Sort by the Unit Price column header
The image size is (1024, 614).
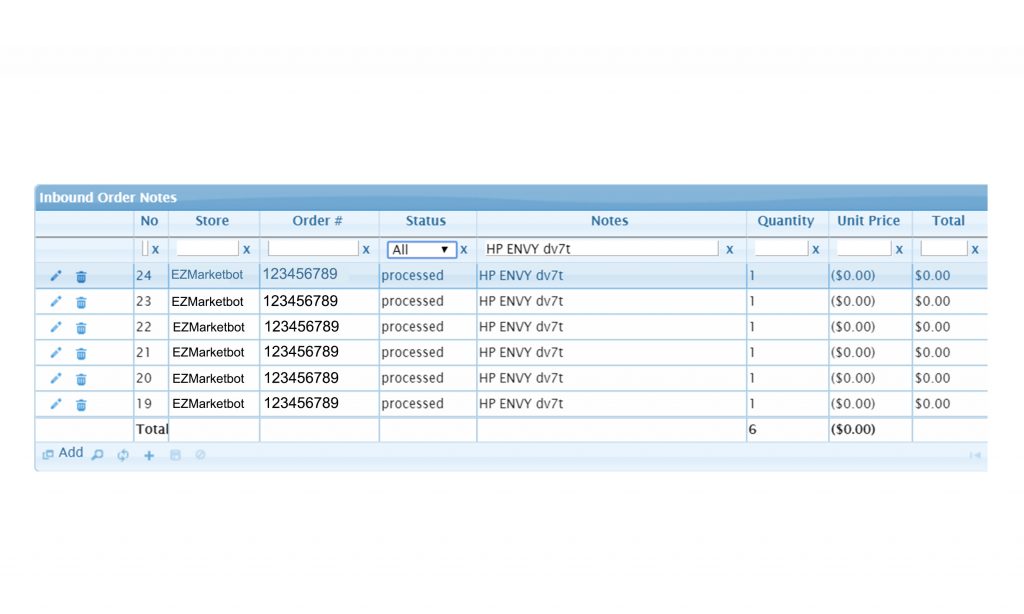[869, 221]
